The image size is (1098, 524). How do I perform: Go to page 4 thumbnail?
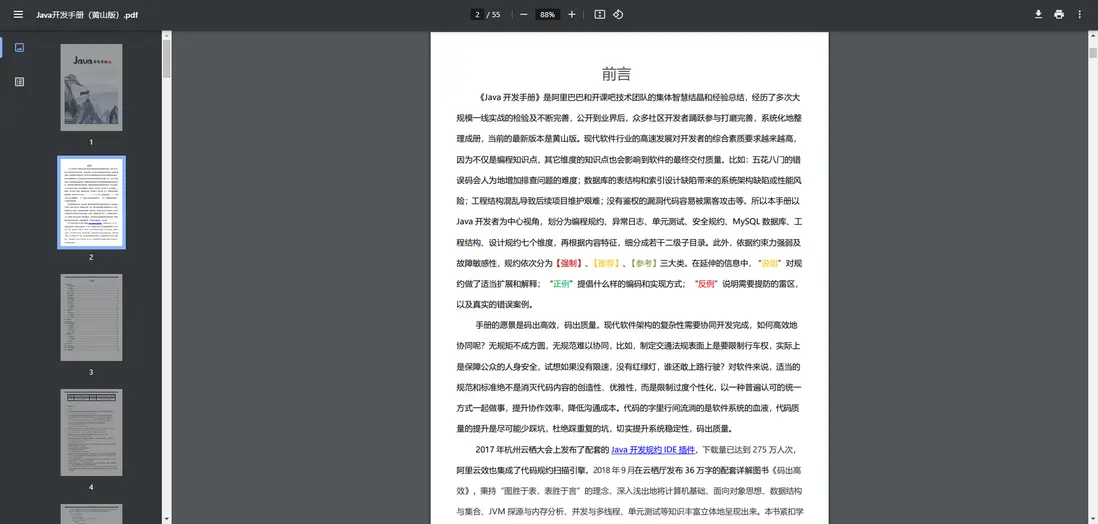click(91, 432)
